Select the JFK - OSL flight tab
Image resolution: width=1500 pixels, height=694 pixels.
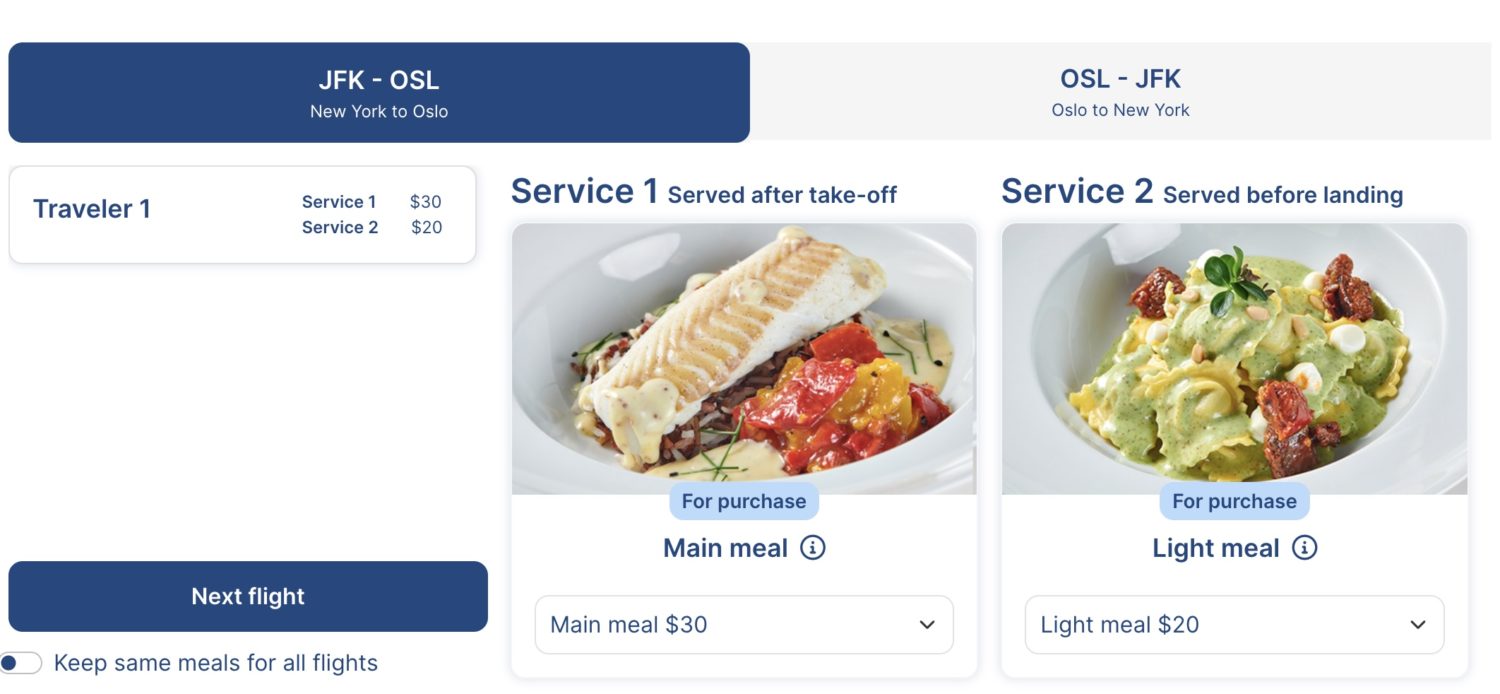pyautogui.click(x=380, y=92)
